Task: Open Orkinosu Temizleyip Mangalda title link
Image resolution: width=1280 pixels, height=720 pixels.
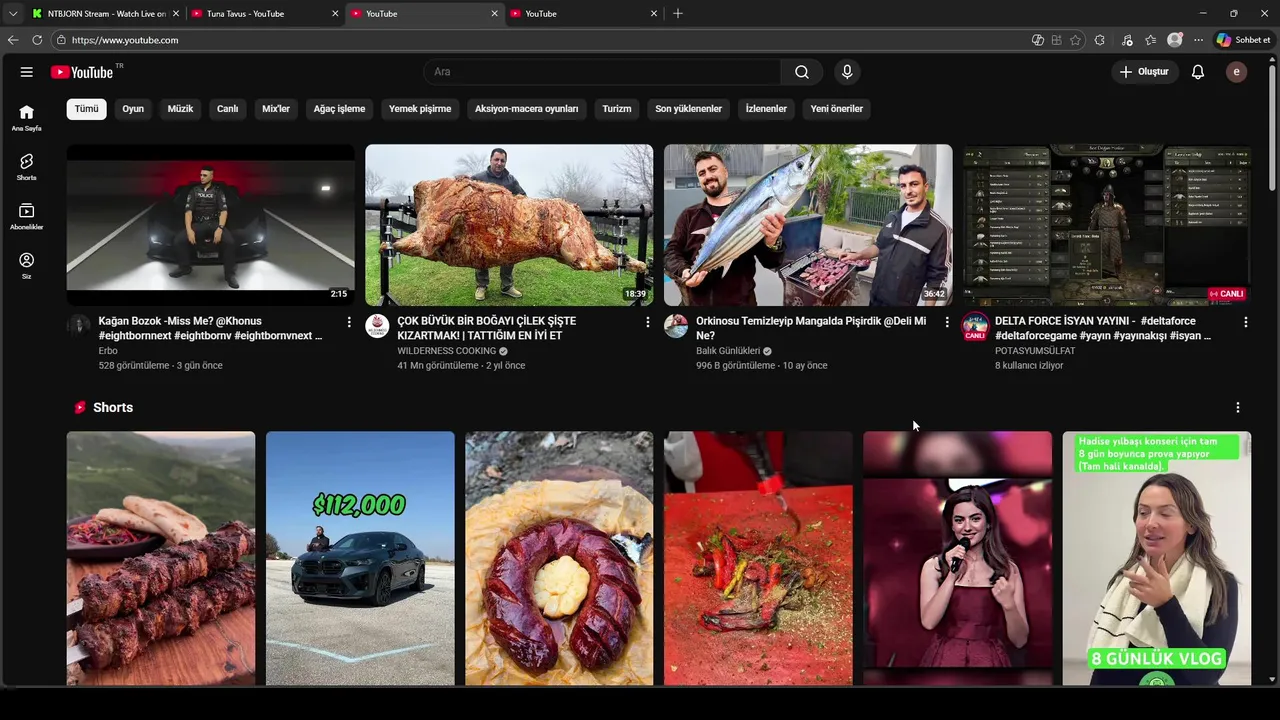Action: click(x=811, y=328)
